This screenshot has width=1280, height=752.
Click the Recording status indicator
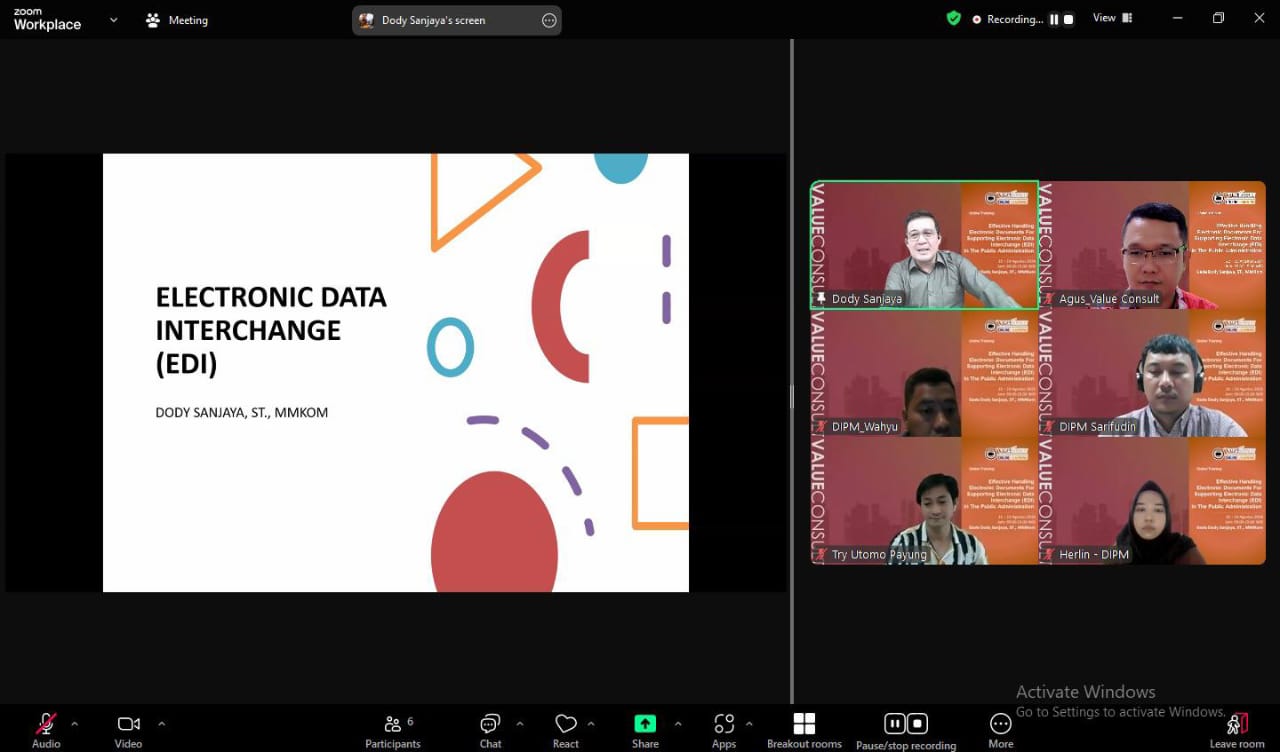(1008, 19)
